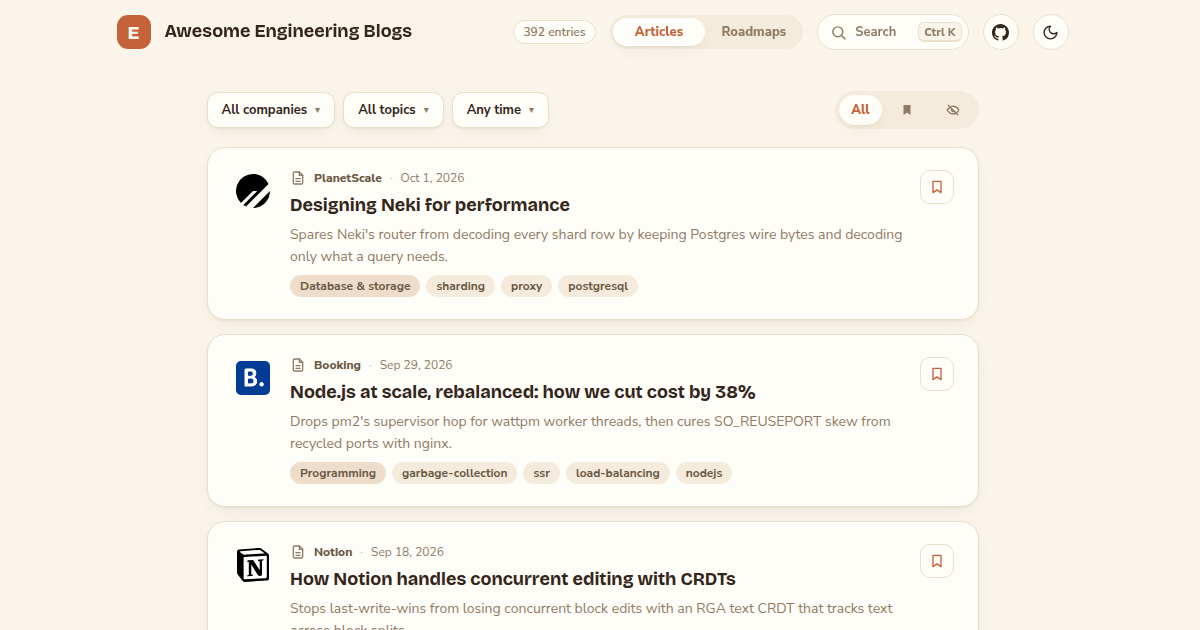Click the Oct 1, 2026 date

coord(432,178)
